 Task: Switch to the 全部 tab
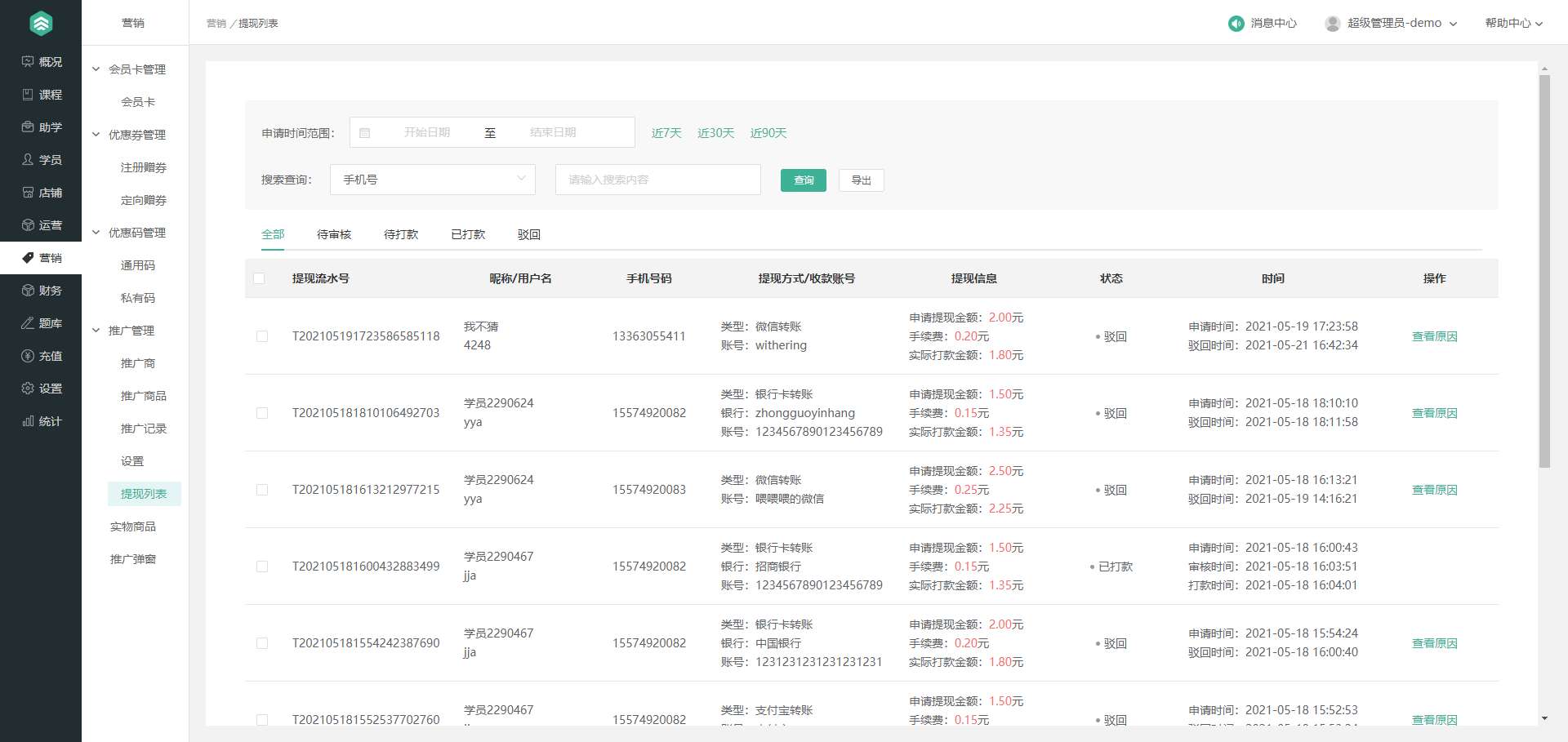click(x=273, y=234)
